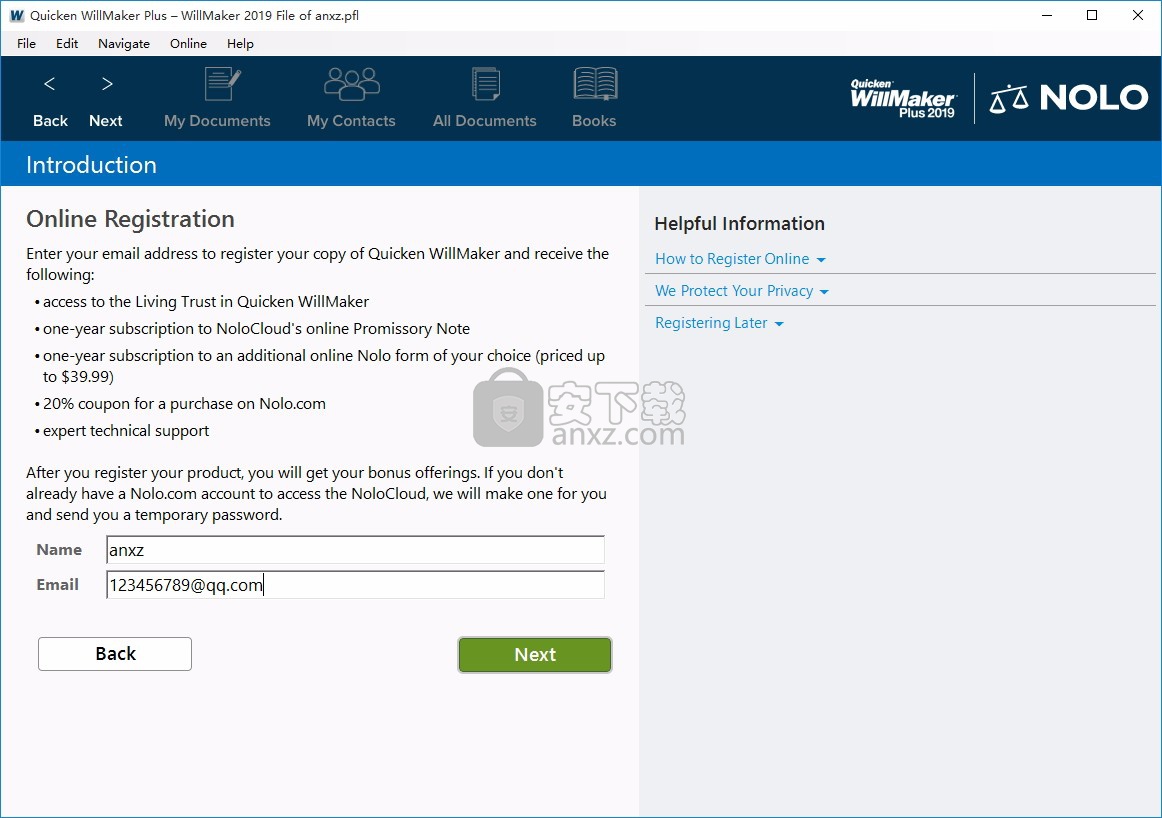Open the Edit menu
The image size is (1162, 818).
[x=67, y=44]
